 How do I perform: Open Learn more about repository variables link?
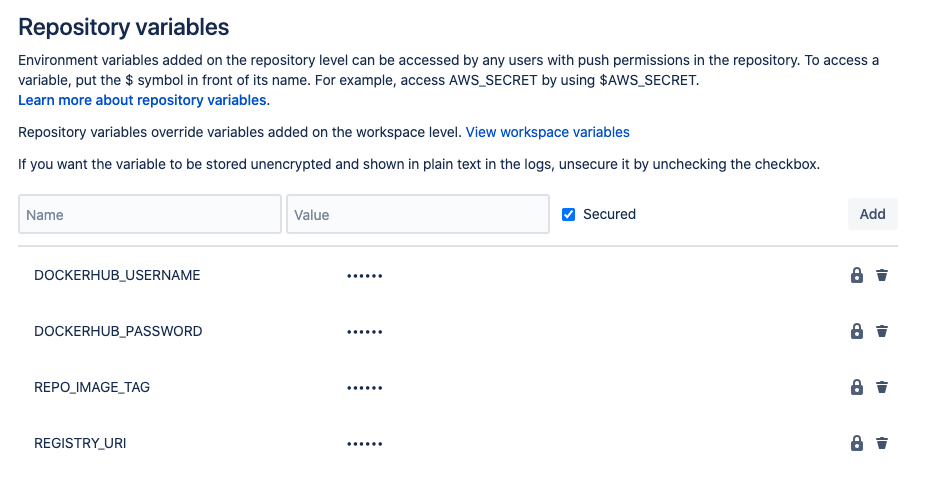pos(142,100)
